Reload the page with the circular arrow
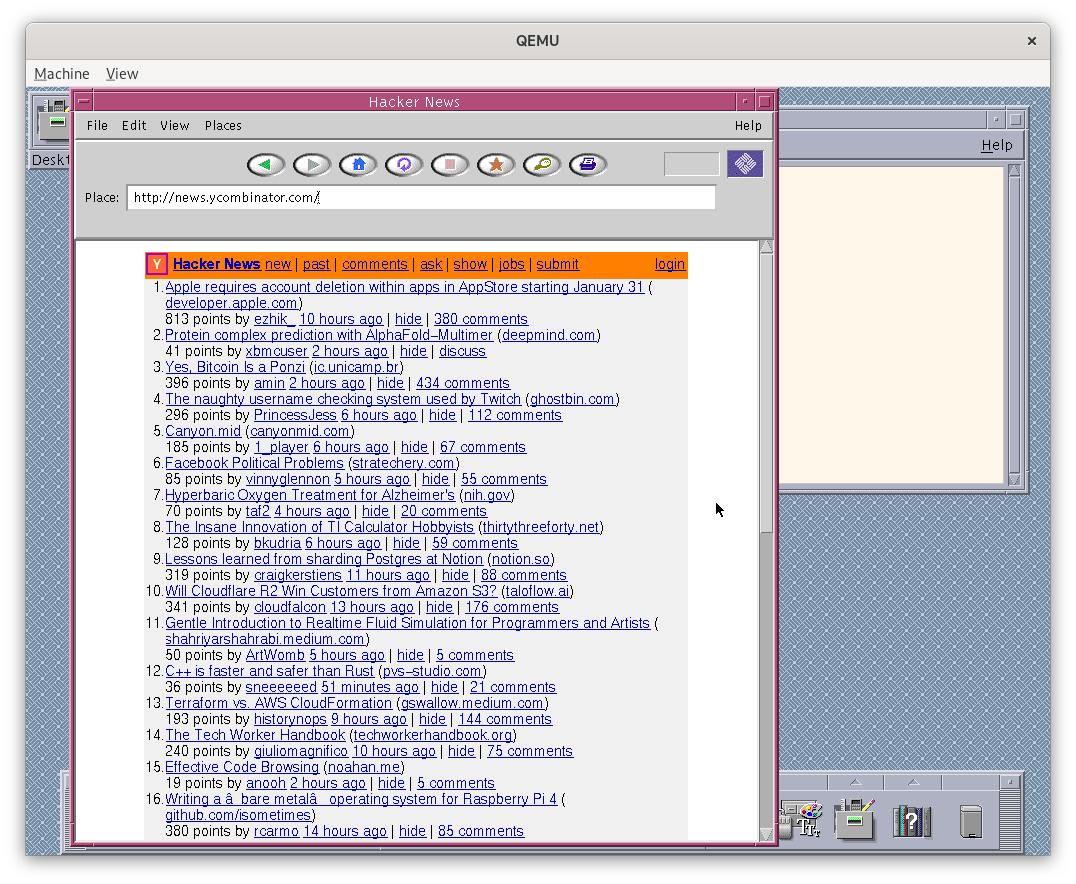 point(404,165)
